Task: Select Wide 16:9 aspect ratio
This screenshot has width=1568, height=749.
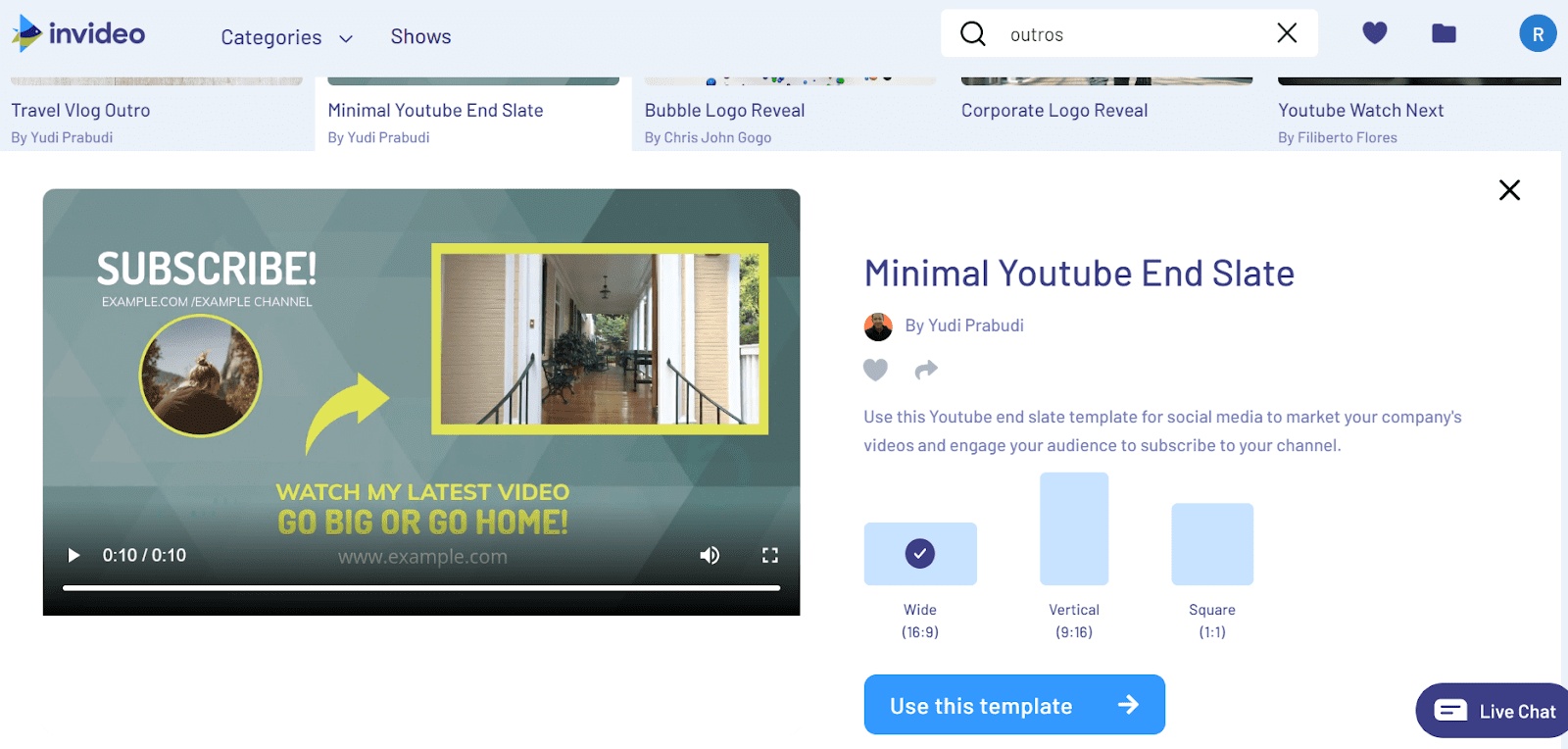Action: click(x=919, y=554)
